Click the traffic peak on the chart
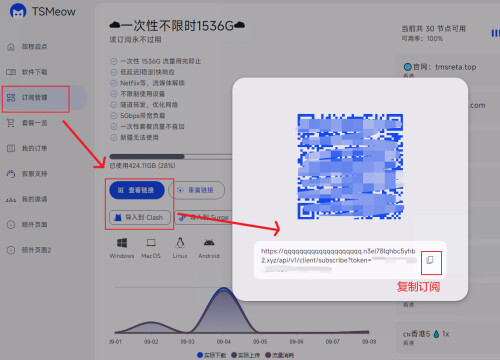The width and height of the screenshot is (500, 360). 224,289
